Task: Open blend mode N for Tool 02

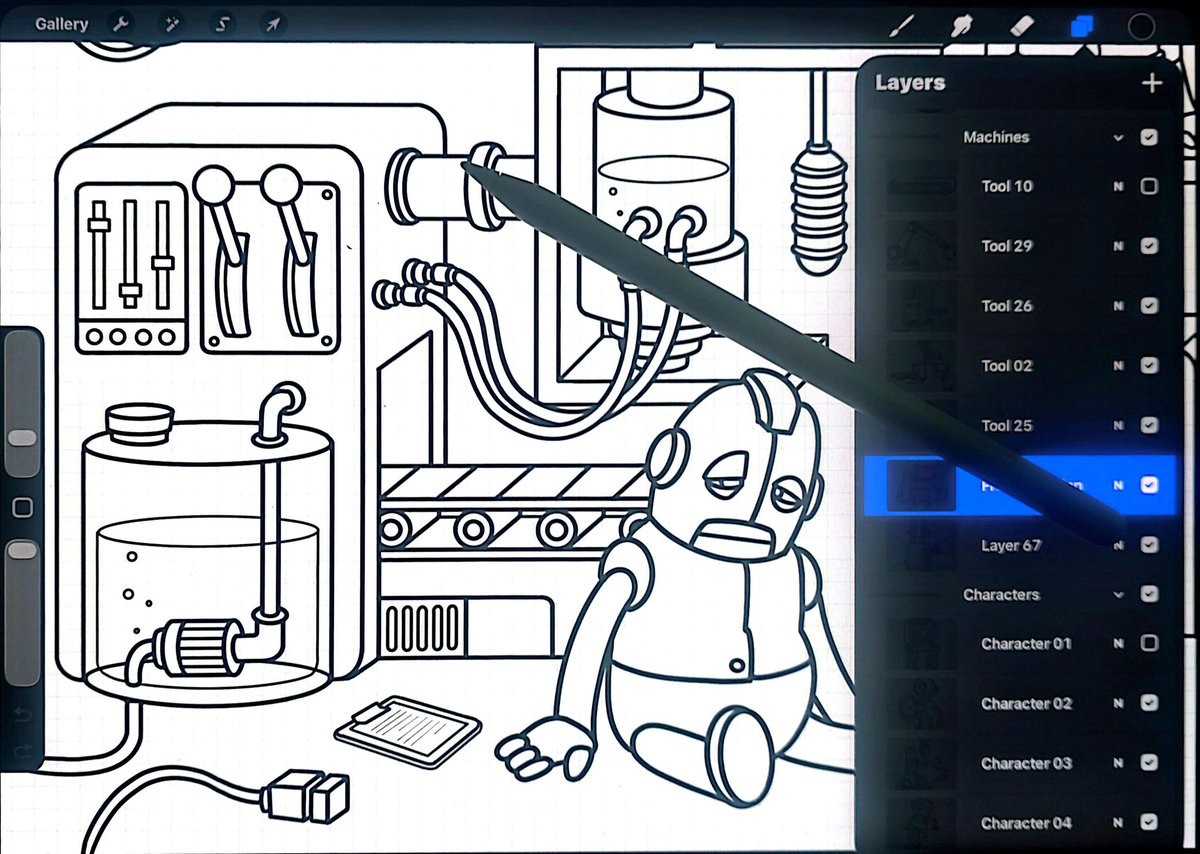Action: (1118, 366)
